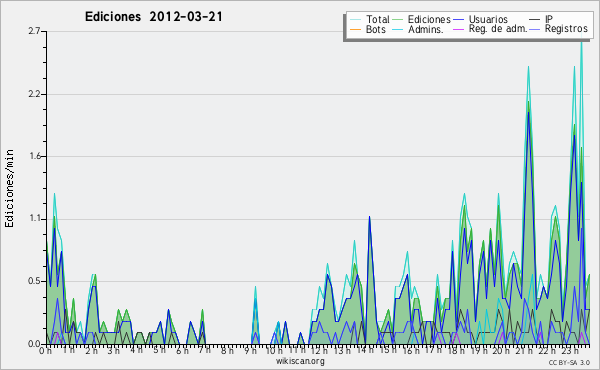This screenshot has height=370, width=600.
Task: Click the 'Ediciones/min' y-axis label
Action: [x=9, y=188]
